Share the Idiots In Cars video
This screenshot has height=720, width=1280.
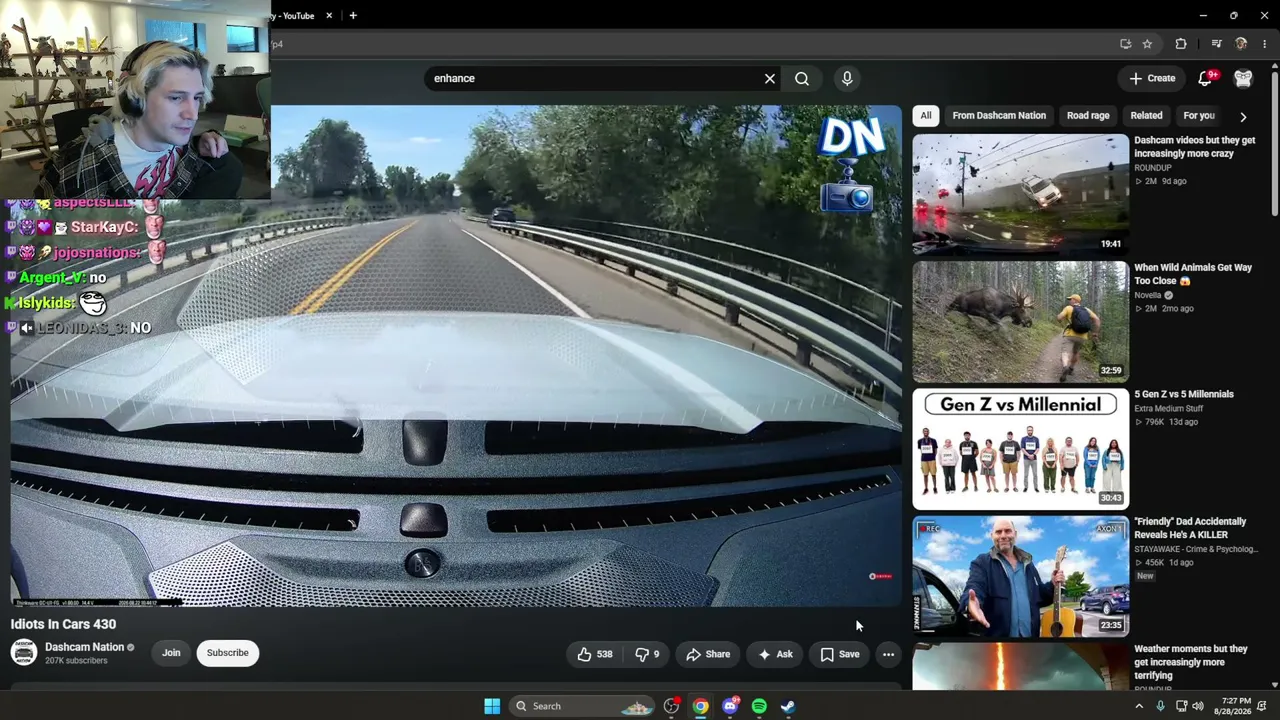708,654
